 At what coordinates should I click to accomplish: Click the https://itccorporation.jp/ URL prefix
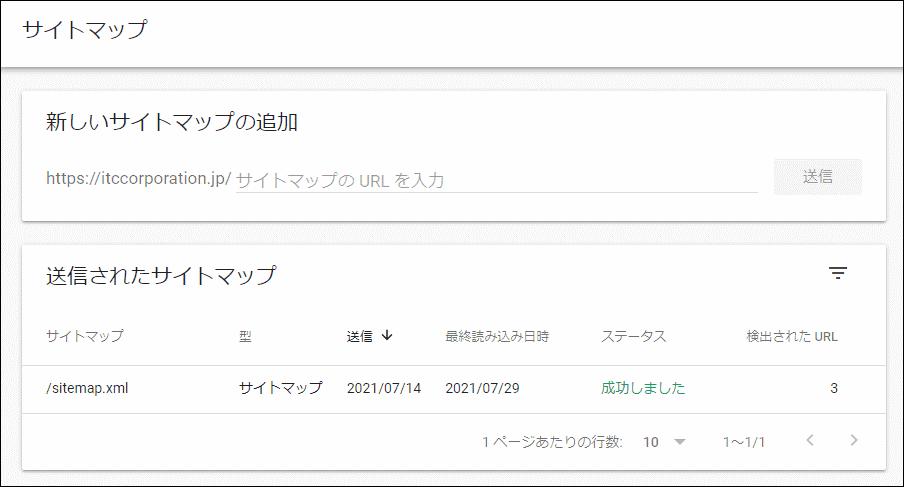[x=139, y=179]
